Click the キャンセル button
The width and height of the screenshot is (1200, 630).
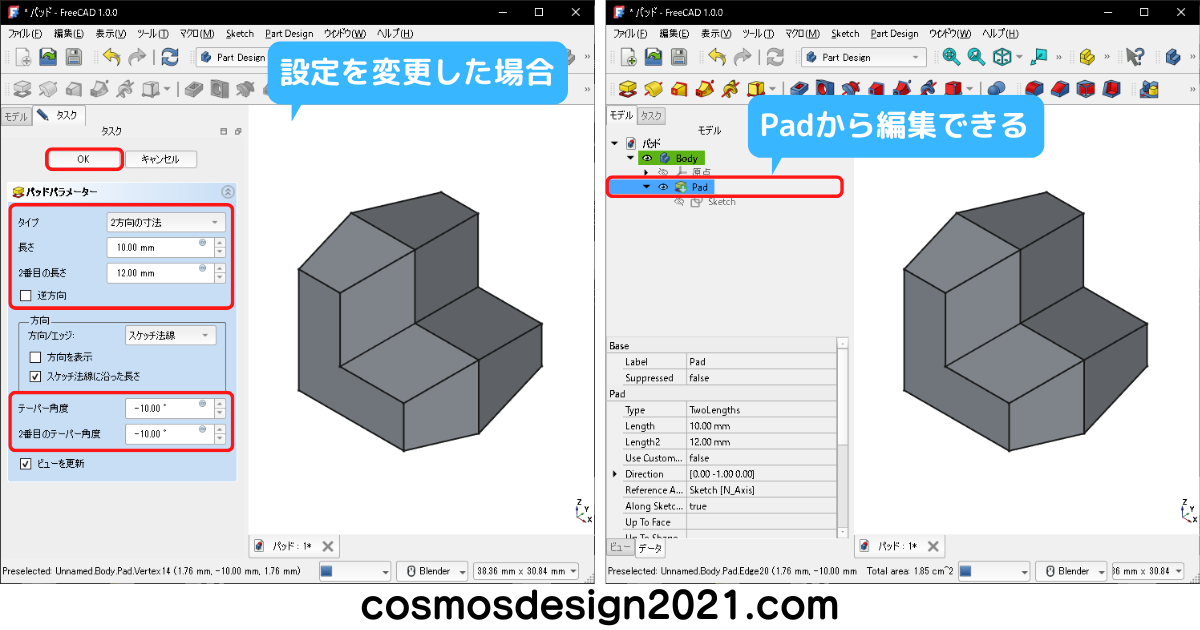[161, 159]
